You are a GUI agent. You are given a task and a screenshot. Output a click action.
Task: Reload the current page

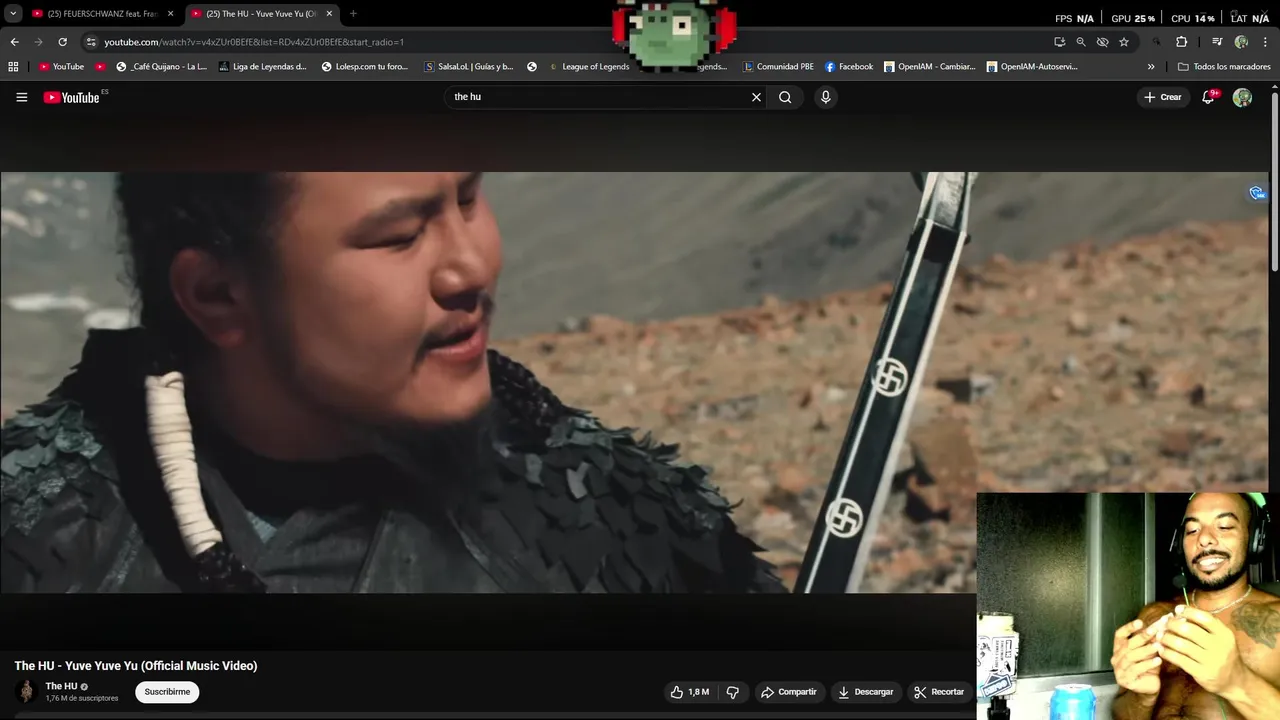[x=62, y=42]
